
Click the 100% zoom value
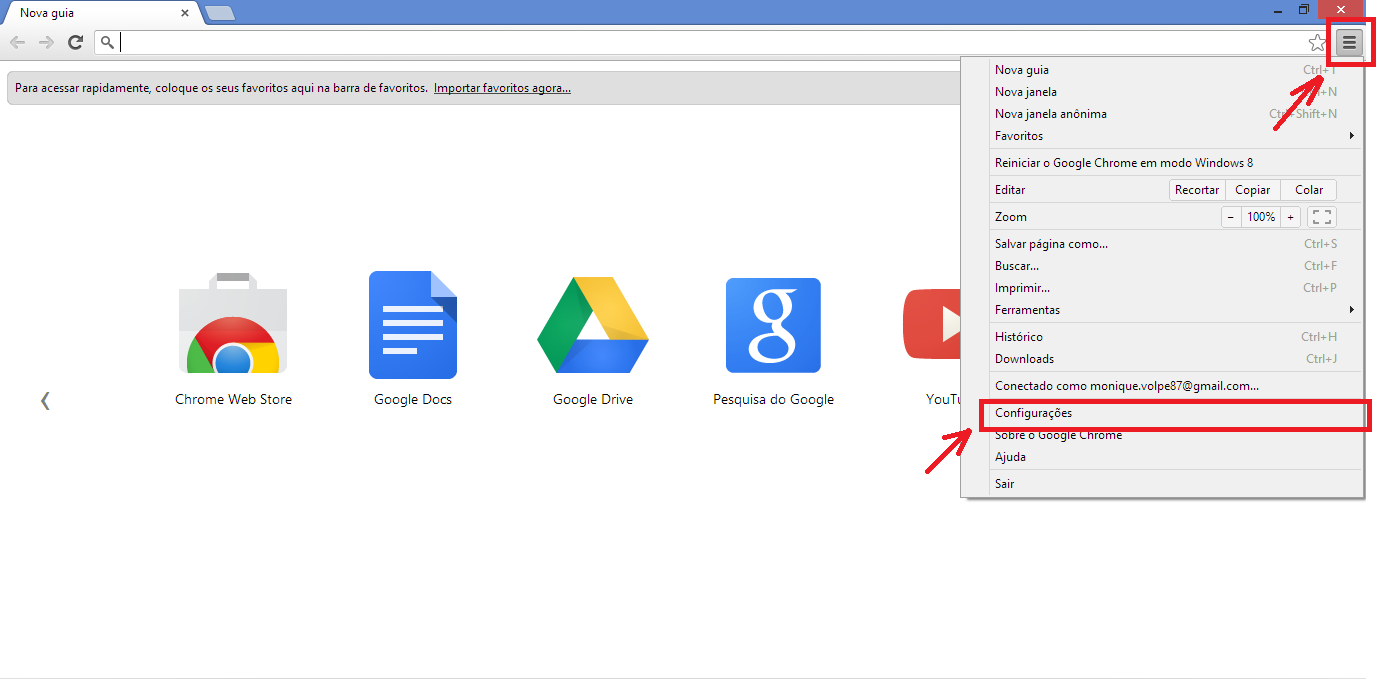tap(1261, 217)
